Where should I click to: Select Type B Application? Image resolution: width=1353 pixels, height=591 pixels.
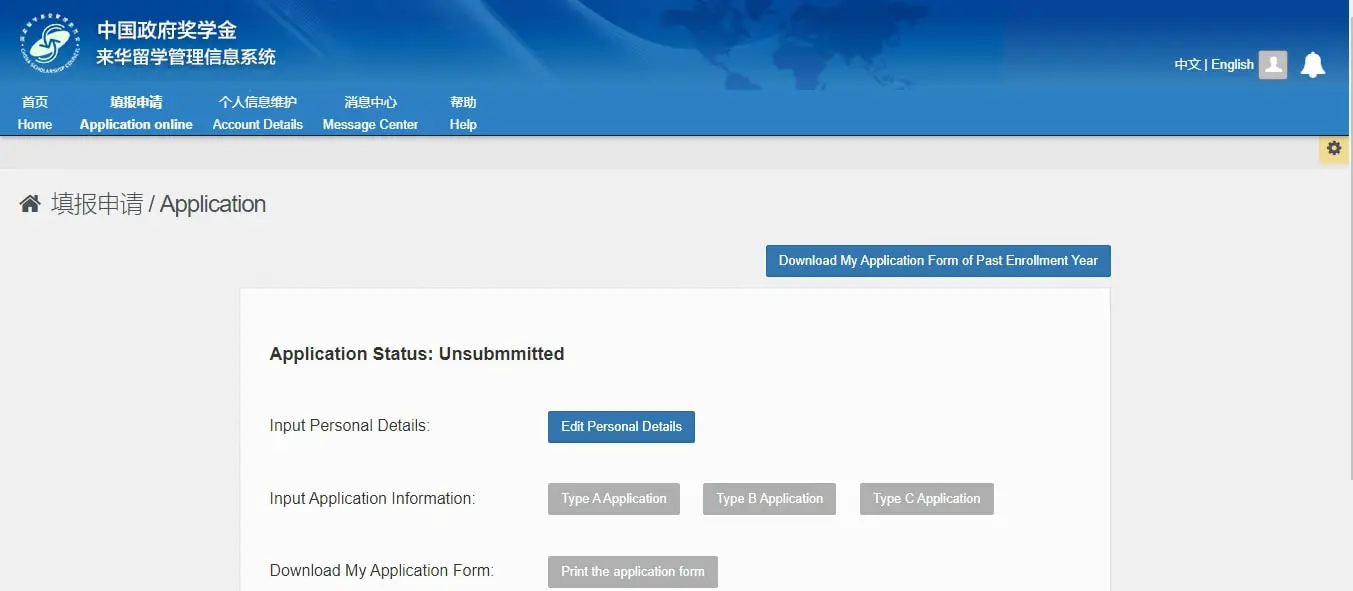coord(770,499)
